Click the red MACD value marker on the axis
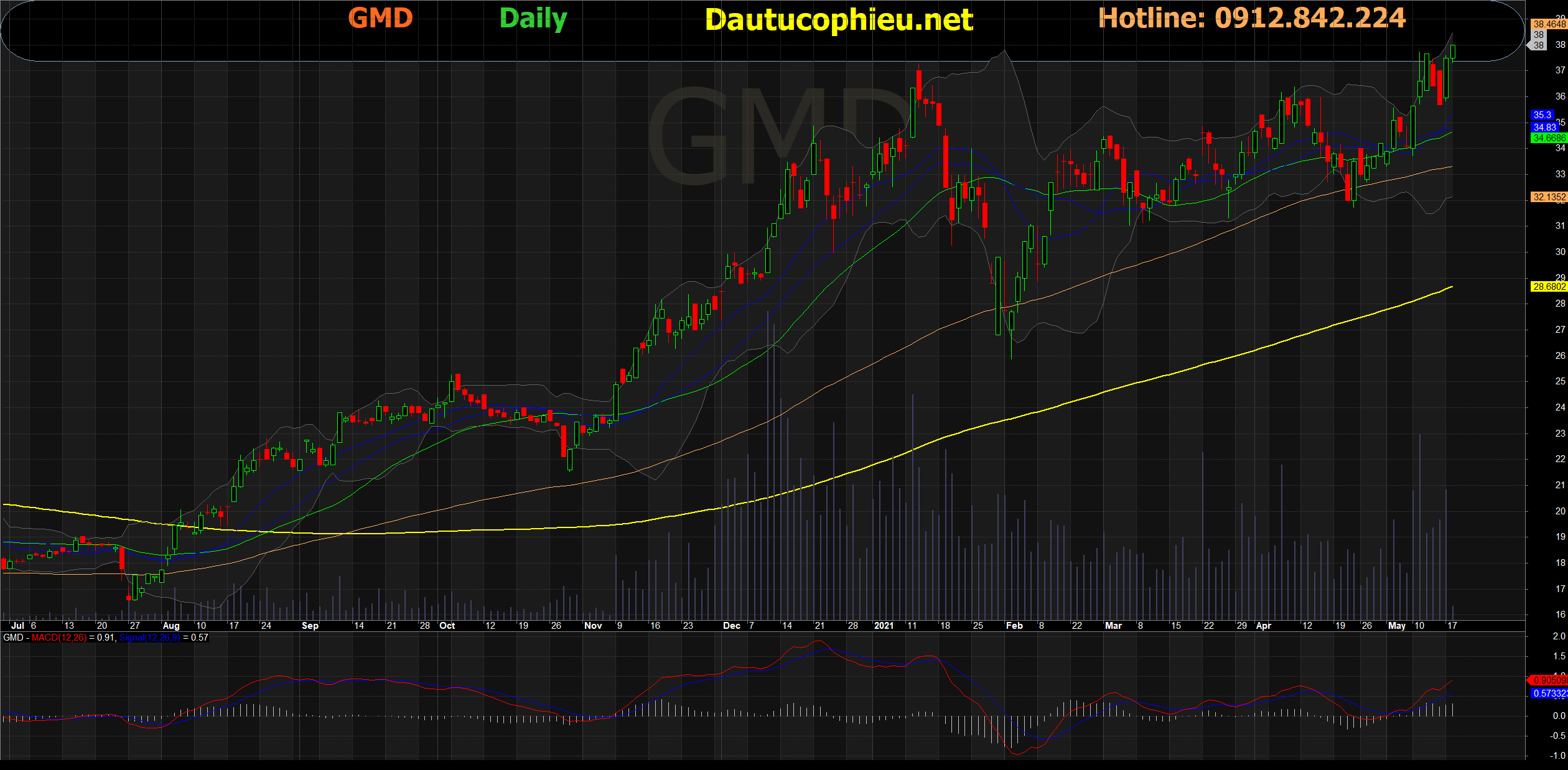 (1548, 680)
